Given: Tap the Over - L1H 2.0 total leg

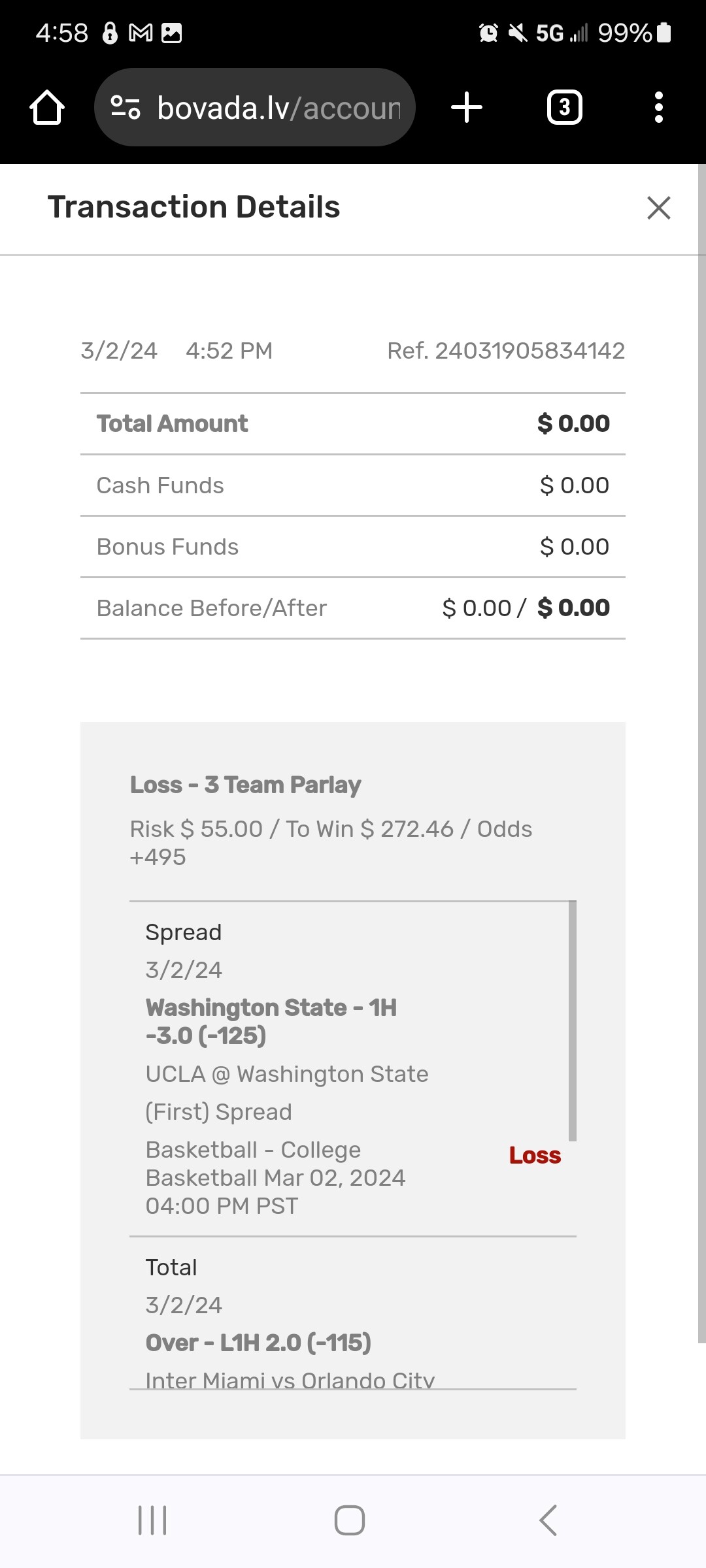Looking at the screenshot, I should pos(258,1343).
